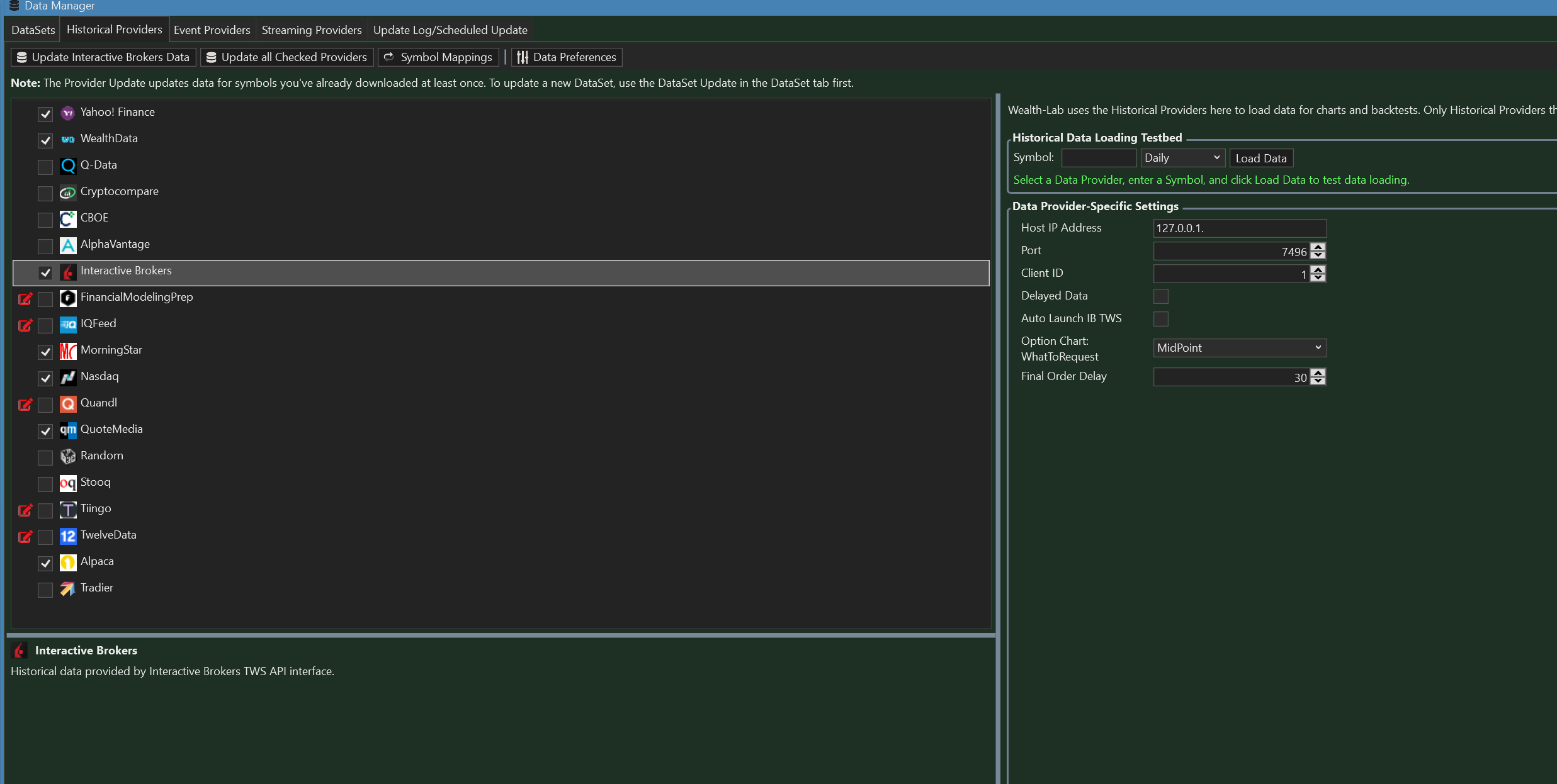Increase the Port number with up arrow

[x=1318, y=247]
